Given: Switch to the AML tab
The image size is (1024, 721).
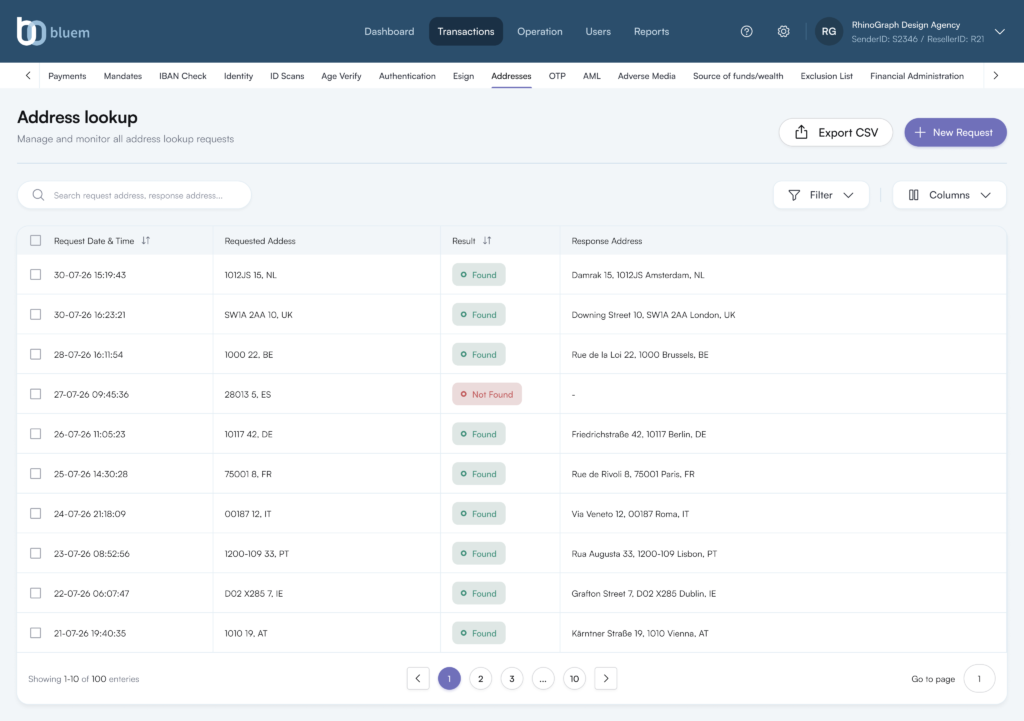Looking at the screenshot, I should [592, 76].
